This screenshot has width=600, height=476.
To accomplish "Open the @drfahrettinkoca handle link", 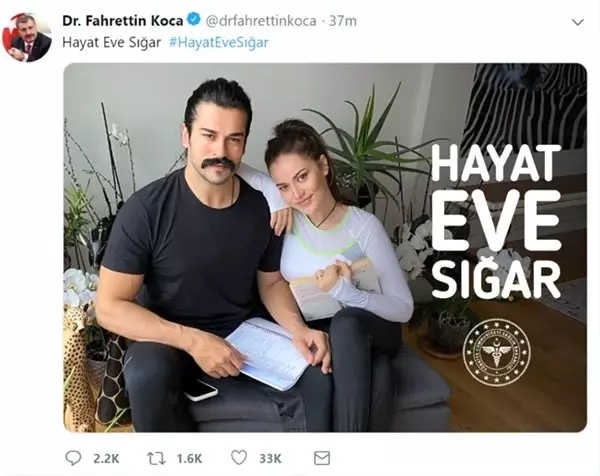I will pos(261,21).
